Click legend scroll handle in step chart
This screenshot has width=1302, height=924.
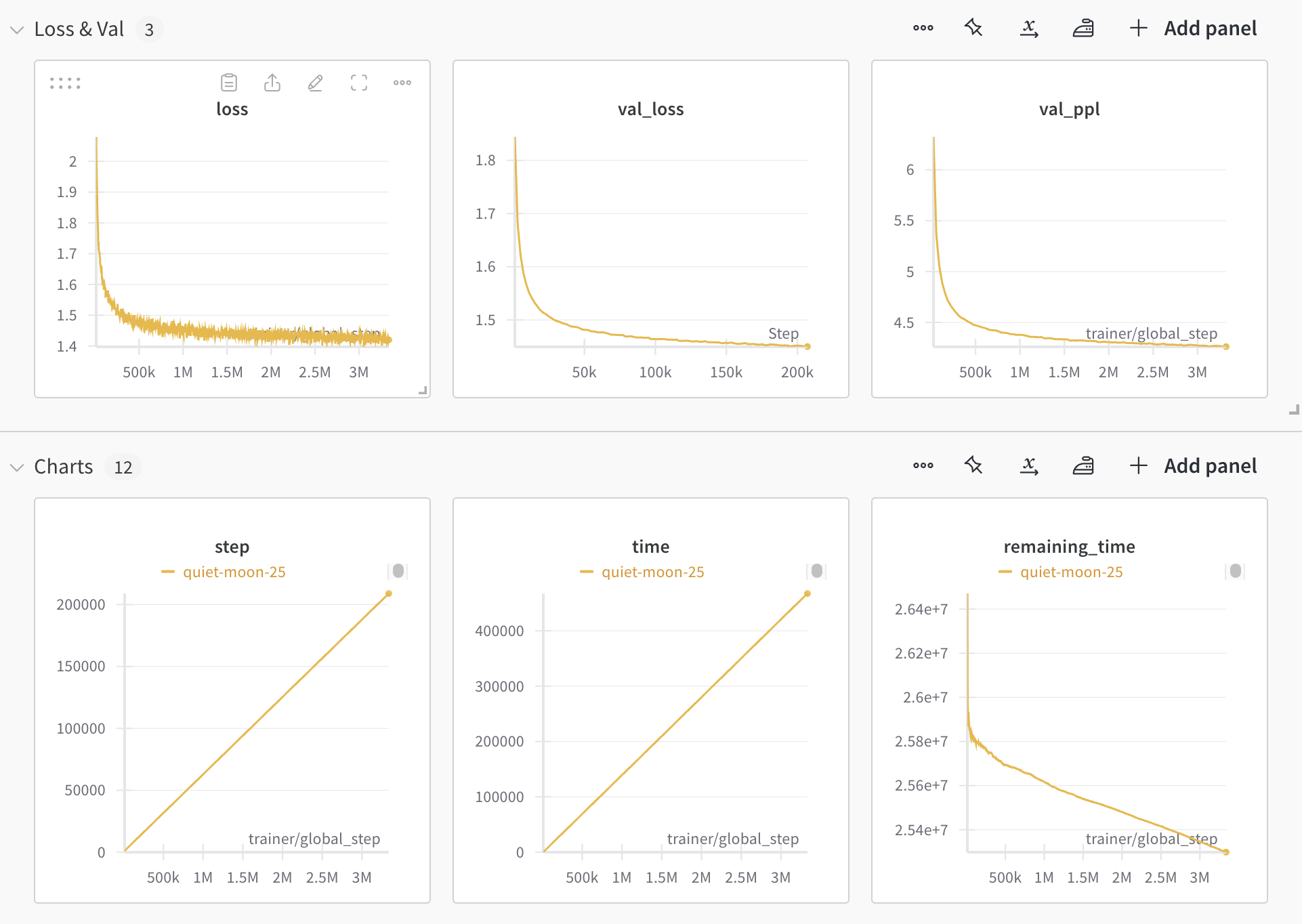398,571
